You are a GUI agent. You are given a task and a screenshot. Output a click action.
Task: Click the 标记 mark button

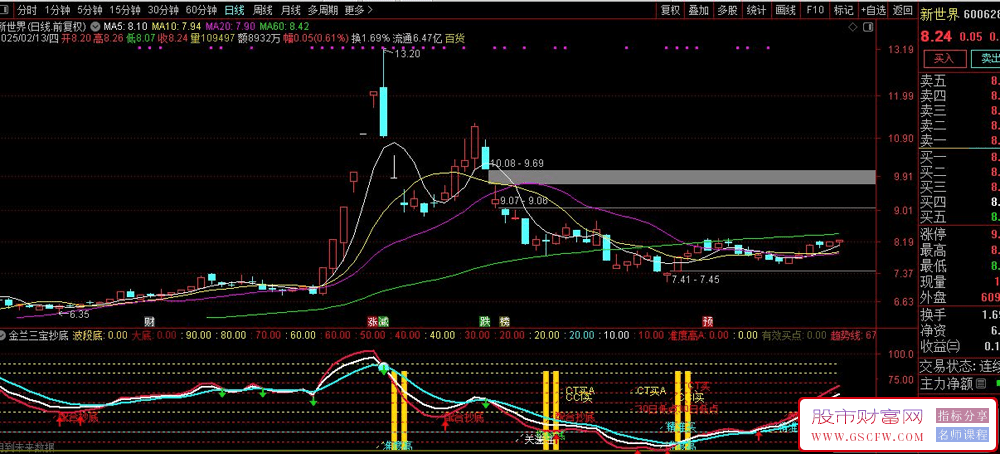(843, 10)
